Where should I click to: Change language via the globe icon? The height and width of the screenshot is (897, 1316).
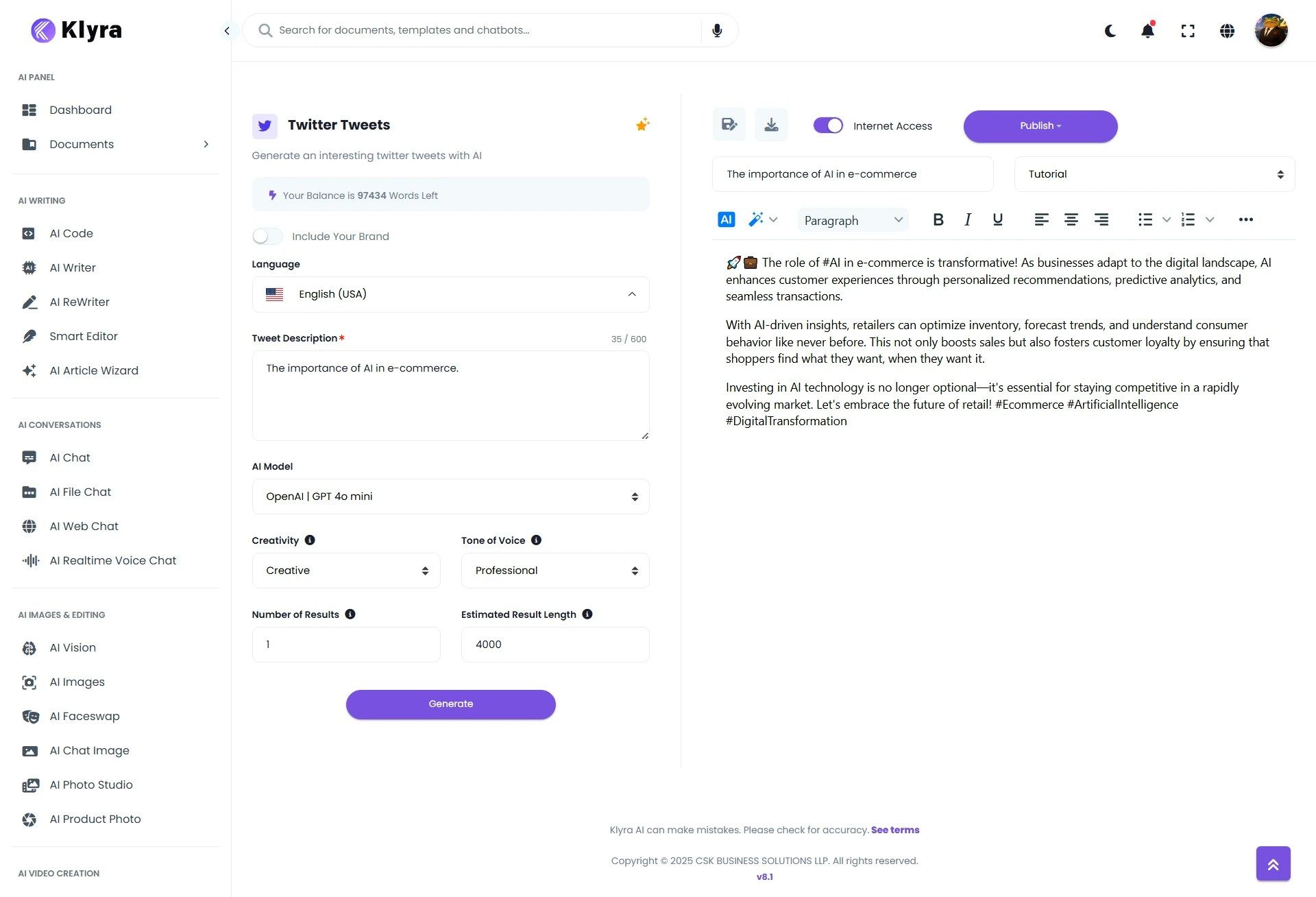point(1227,31)
